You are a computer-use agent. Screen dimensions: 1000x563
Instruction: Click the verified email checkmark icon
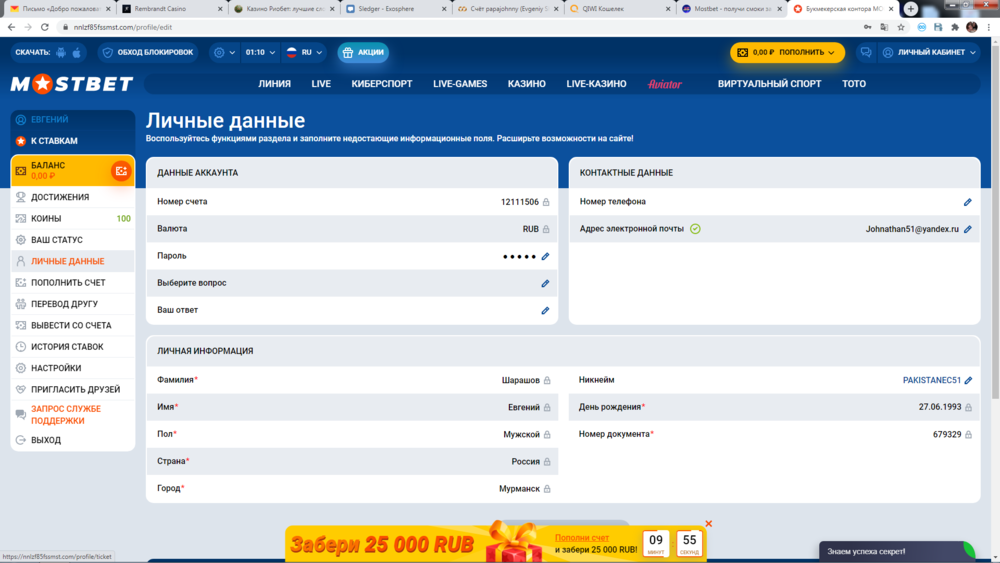point(695,229)
